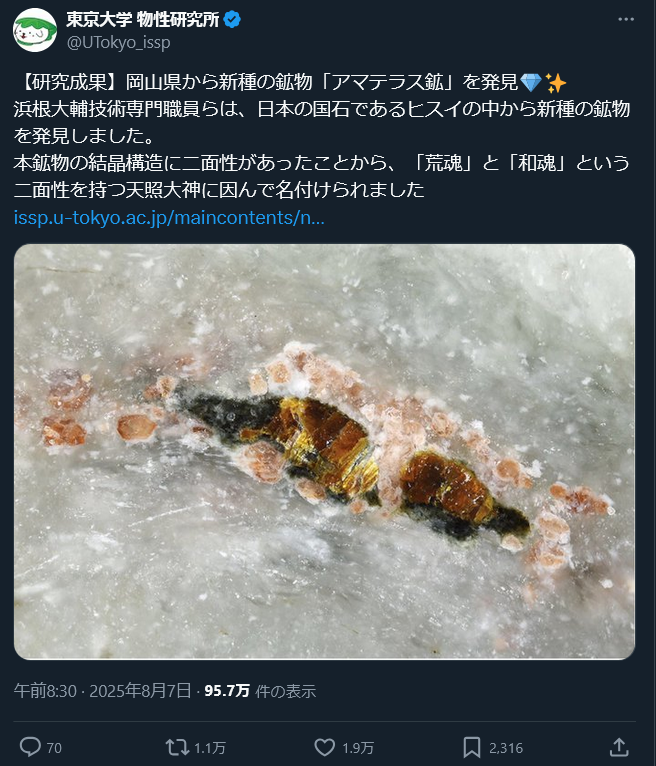
Task: Click the like count 1.9万
Action: tap(358, 748)
